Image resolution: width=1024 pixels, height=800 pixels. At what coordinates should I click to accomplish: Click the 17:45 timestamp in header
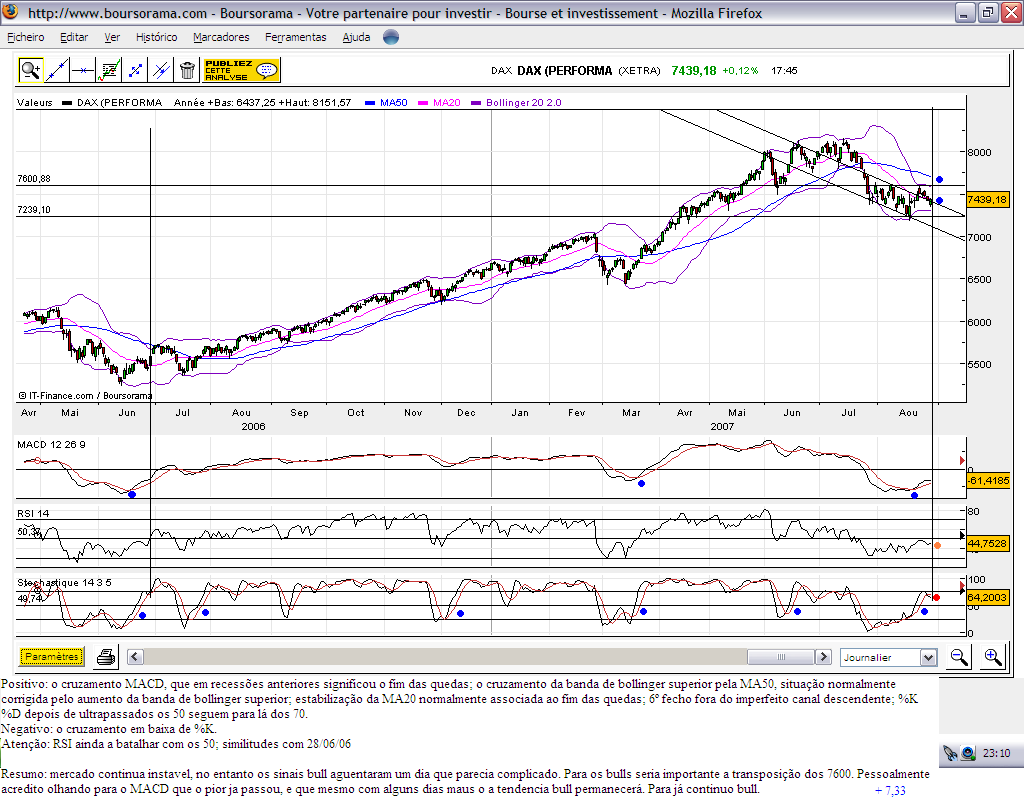[x=784, y=71]
